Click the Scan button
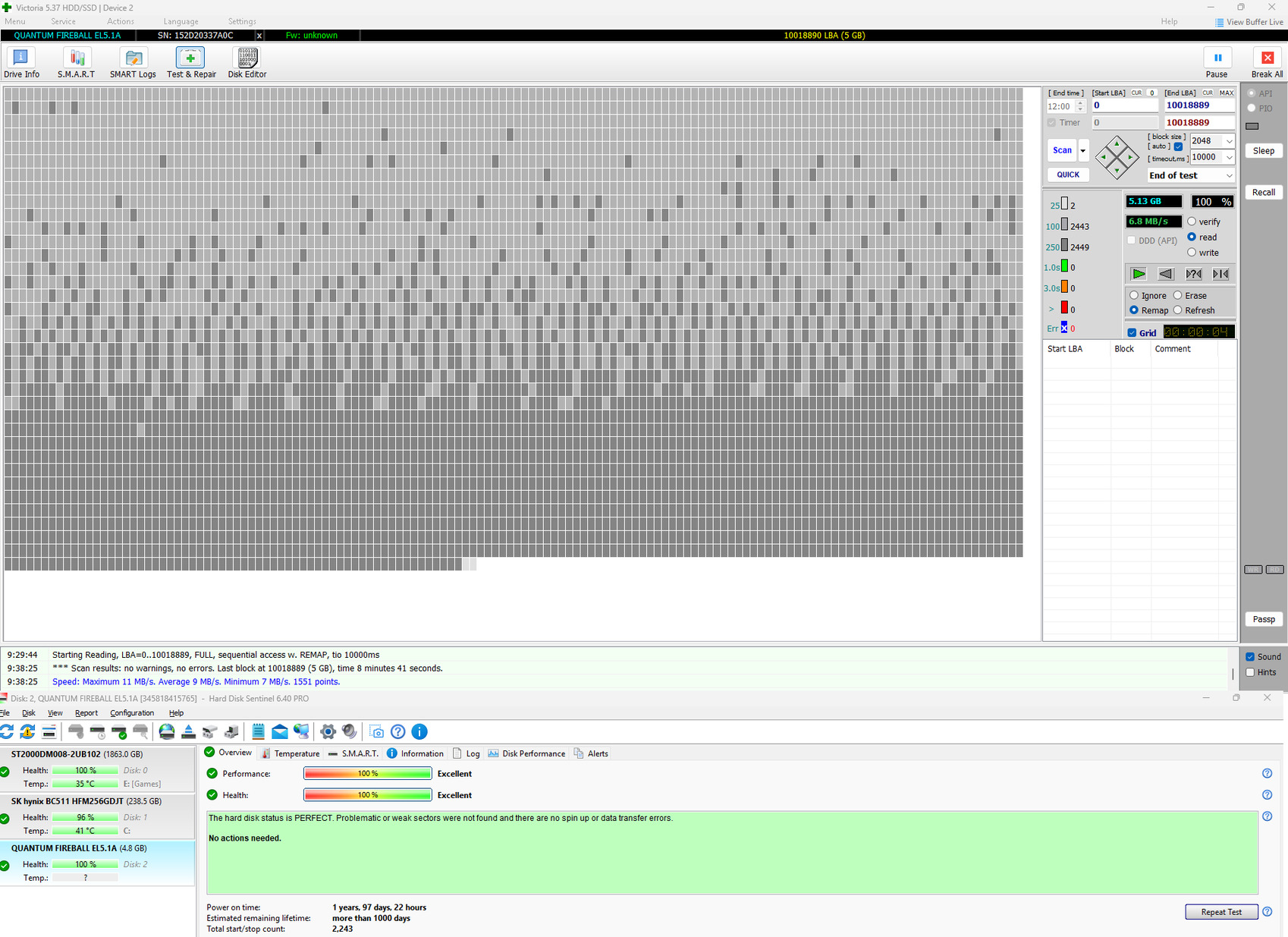1288x937 pixels. [1062, 150]
